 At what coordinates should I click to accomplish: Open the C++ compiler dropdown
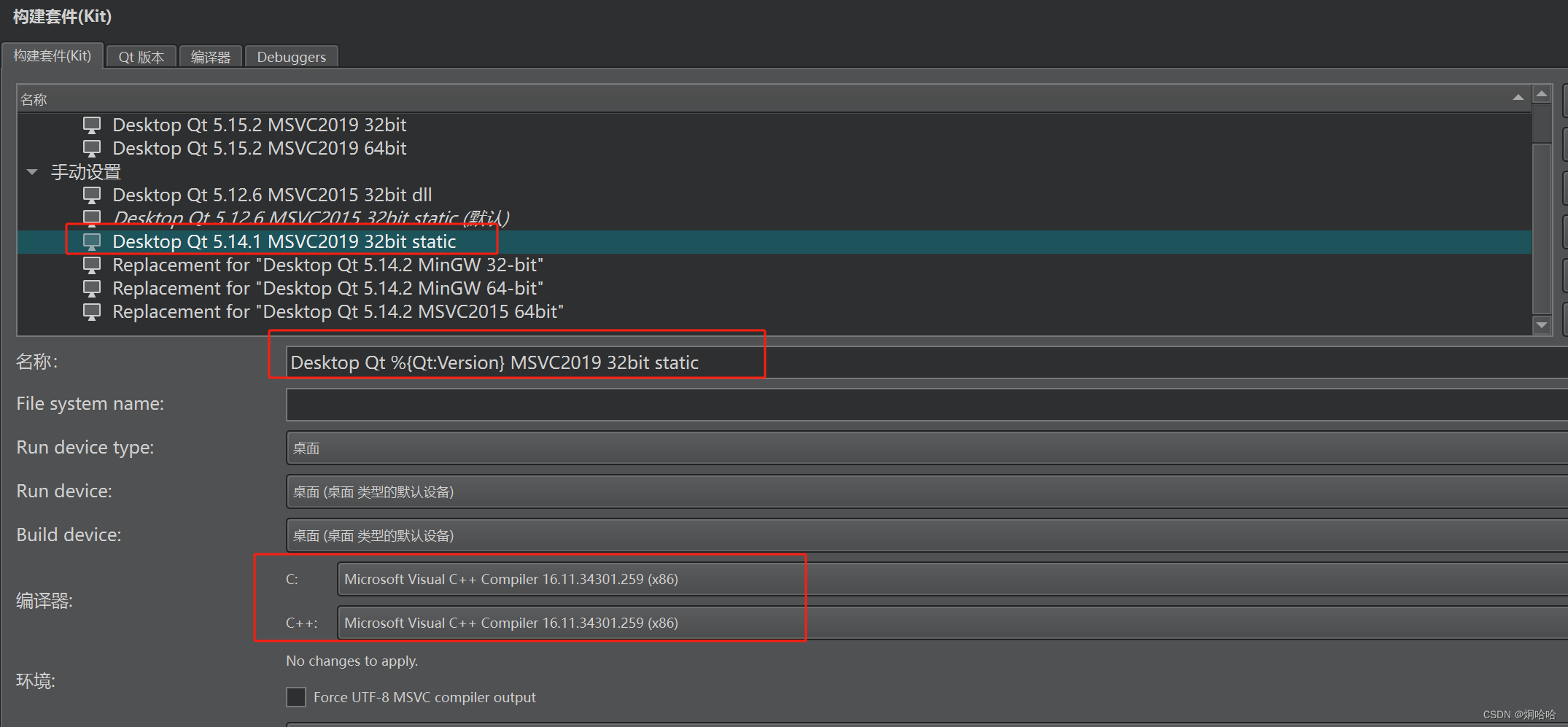point(952,623)
